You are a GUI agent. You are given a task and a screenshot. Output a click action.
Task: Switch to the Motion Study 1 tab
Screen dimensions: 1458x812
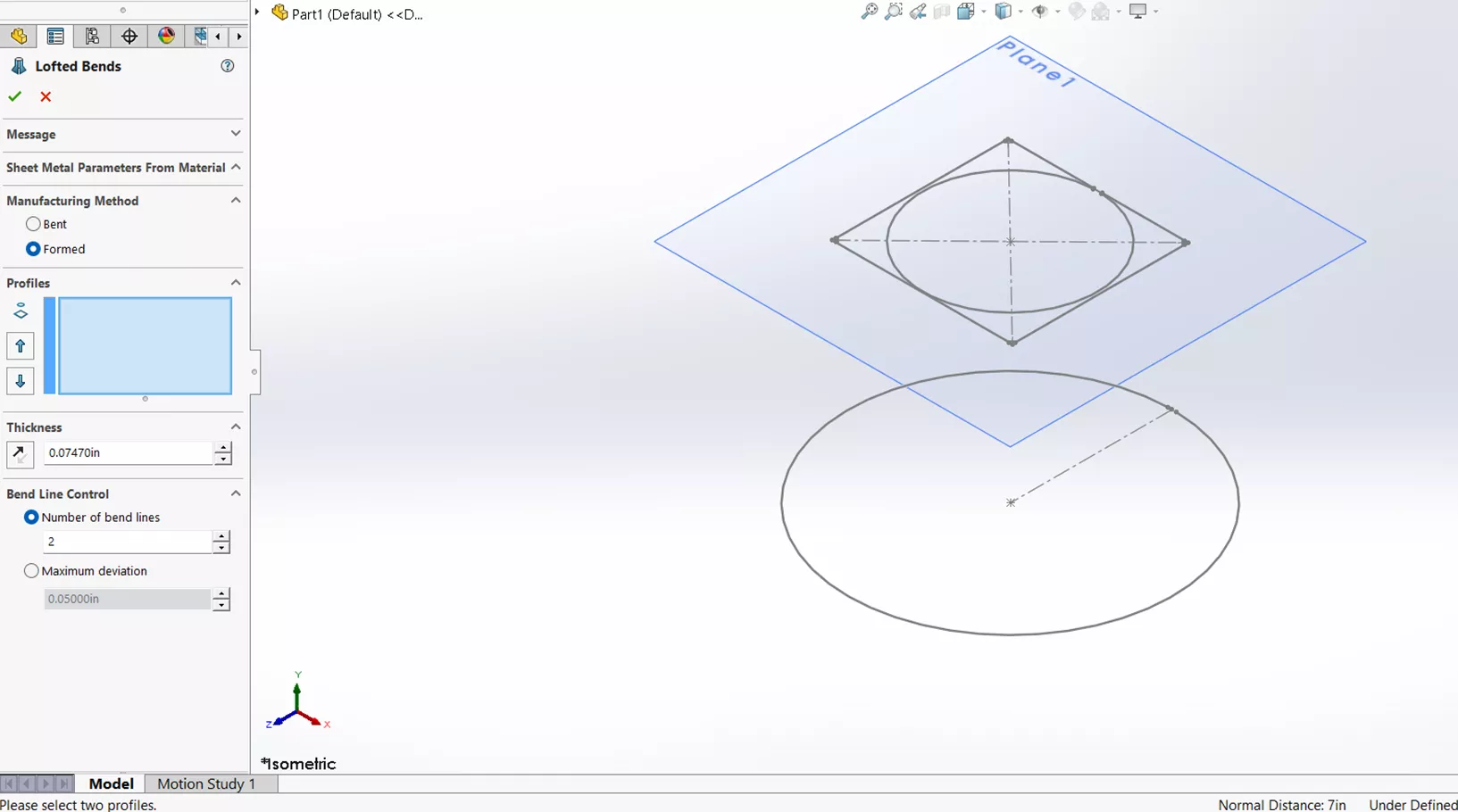[206, 783]
